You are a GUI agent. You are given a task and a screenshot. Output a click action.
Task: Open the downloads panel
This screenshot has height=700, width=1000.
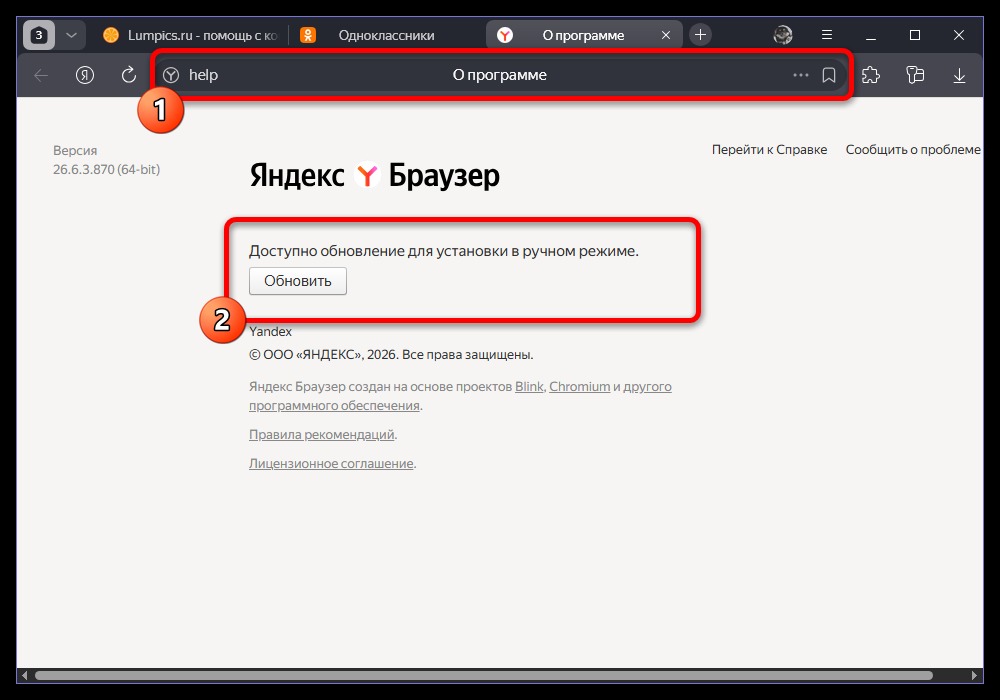[x=959, y=75]
